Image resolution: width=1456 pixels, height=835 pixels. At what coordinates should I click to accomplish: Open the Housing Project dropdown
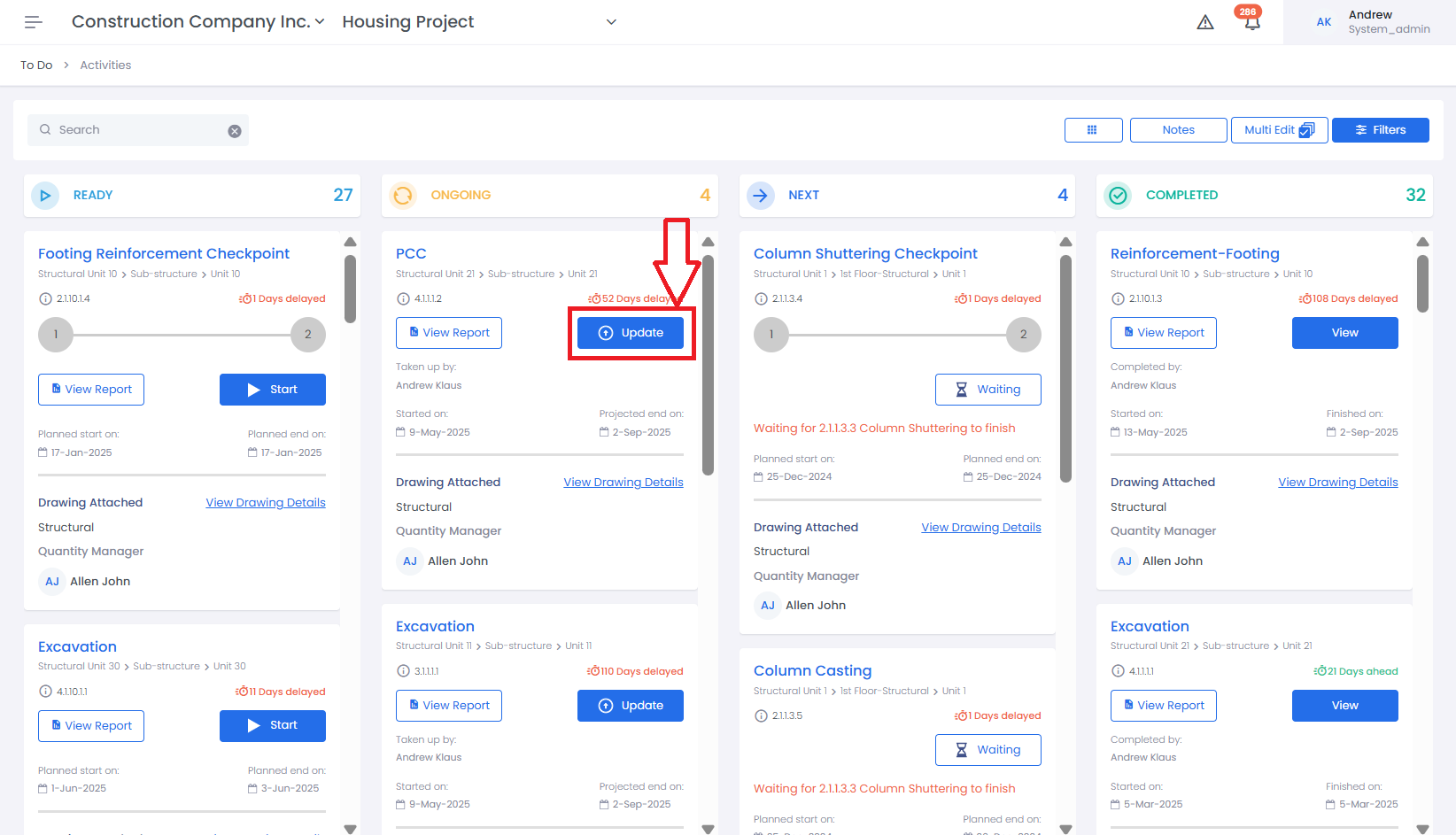[610, 22]
